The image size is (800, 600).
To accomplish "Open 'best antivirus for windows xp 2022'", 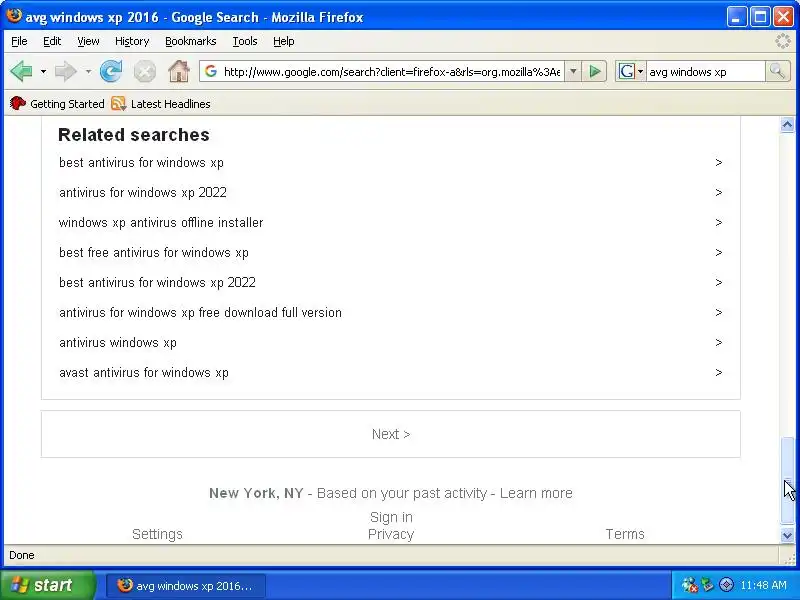I will 158,283.
